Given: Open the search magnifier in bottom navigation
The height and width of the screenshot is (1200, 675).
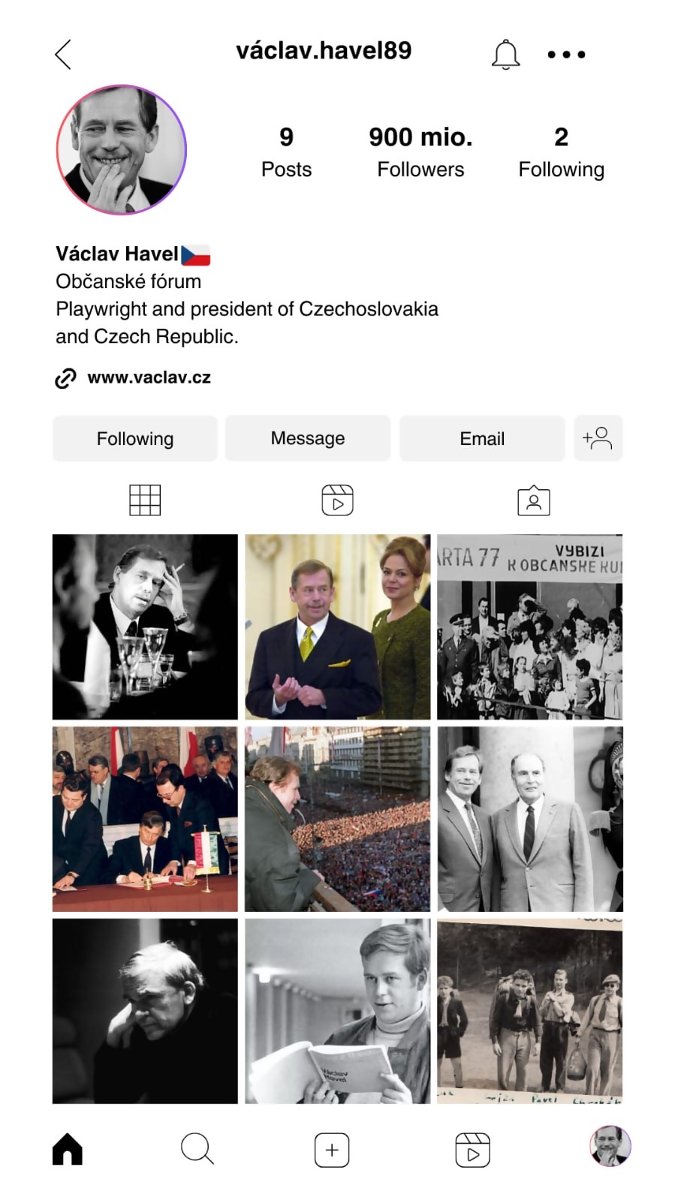Looking at the screenshot, I should coord(197,1150).
